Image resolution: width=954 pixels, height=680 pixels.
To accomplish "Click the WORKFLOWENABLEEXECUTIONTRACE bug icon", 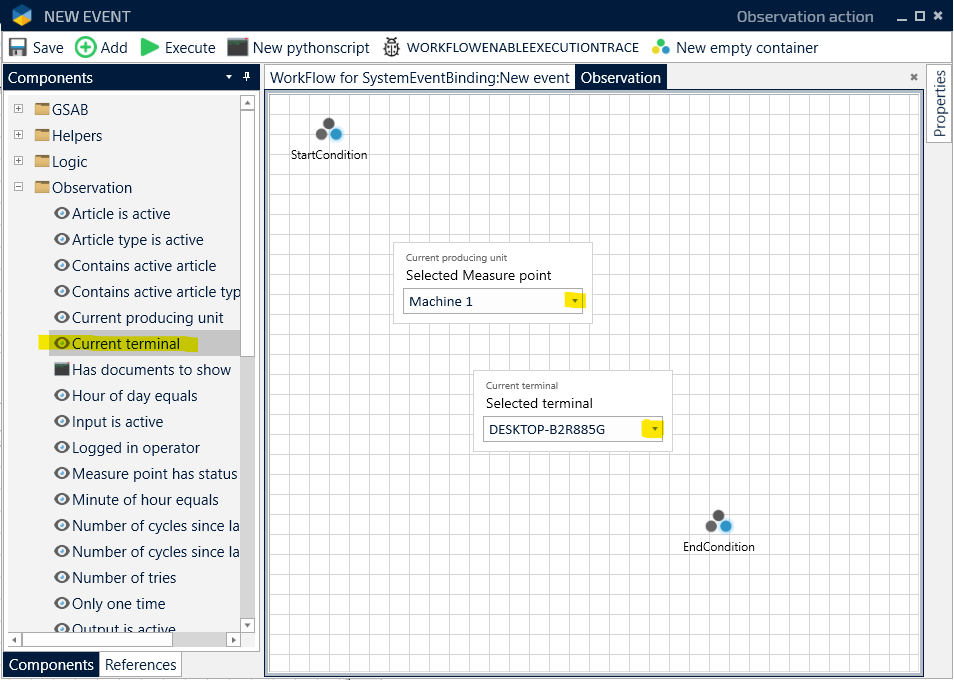I will pyautogui.click(x=391, y=47).
